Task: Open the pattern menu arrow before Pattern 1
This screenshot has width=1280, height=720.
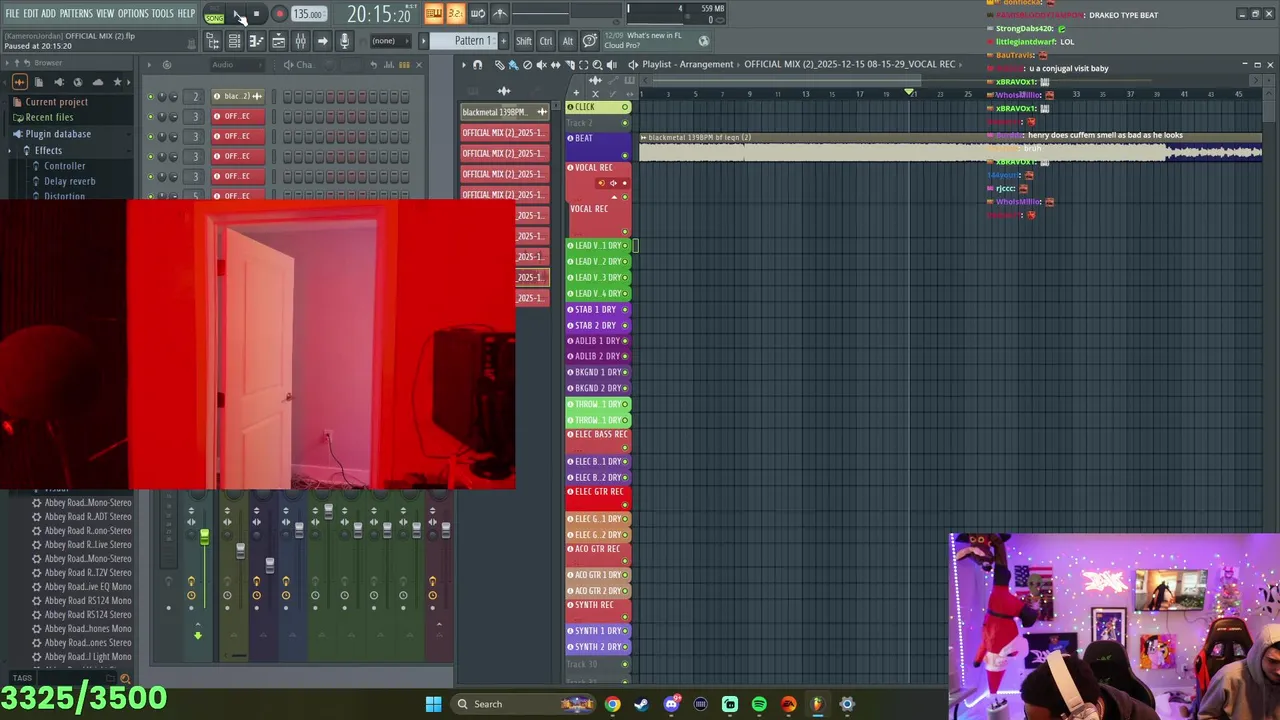Action: [x=423, y=41]
